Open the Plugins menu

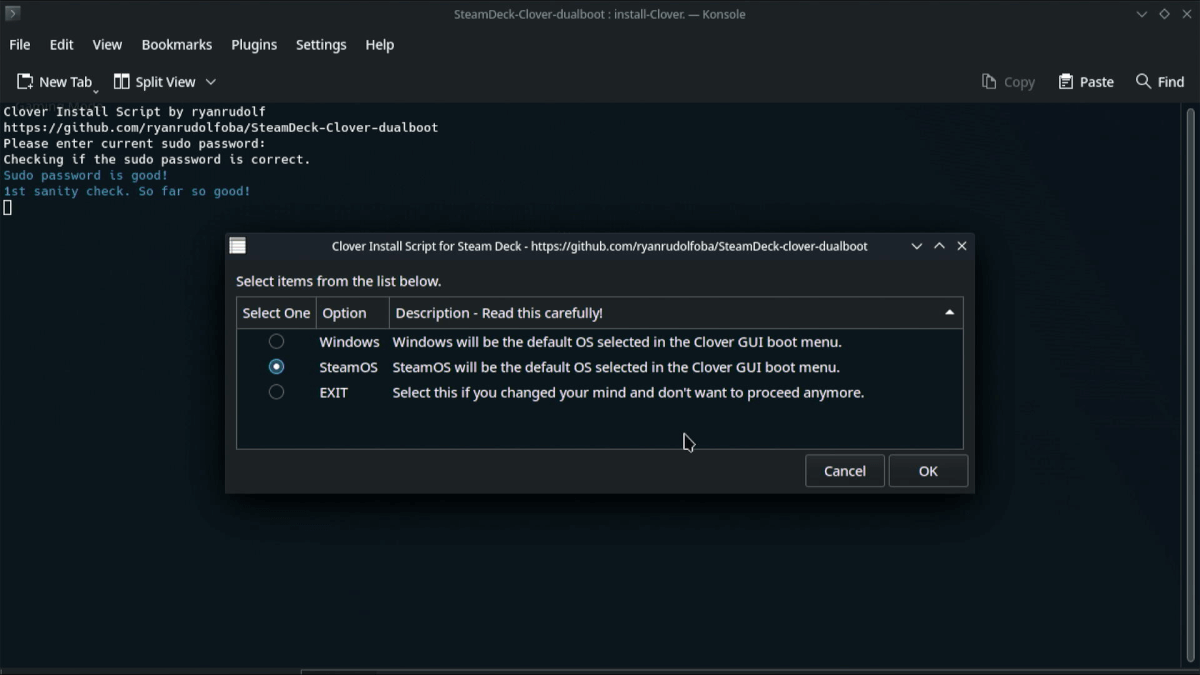click(x=254, y=45)
